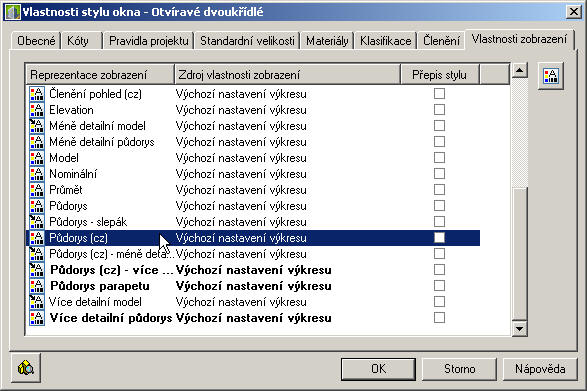The height and width of the screenshot is (391, 587).
Task: Click the Přepis stylu column header
Action: coord(440,75)
